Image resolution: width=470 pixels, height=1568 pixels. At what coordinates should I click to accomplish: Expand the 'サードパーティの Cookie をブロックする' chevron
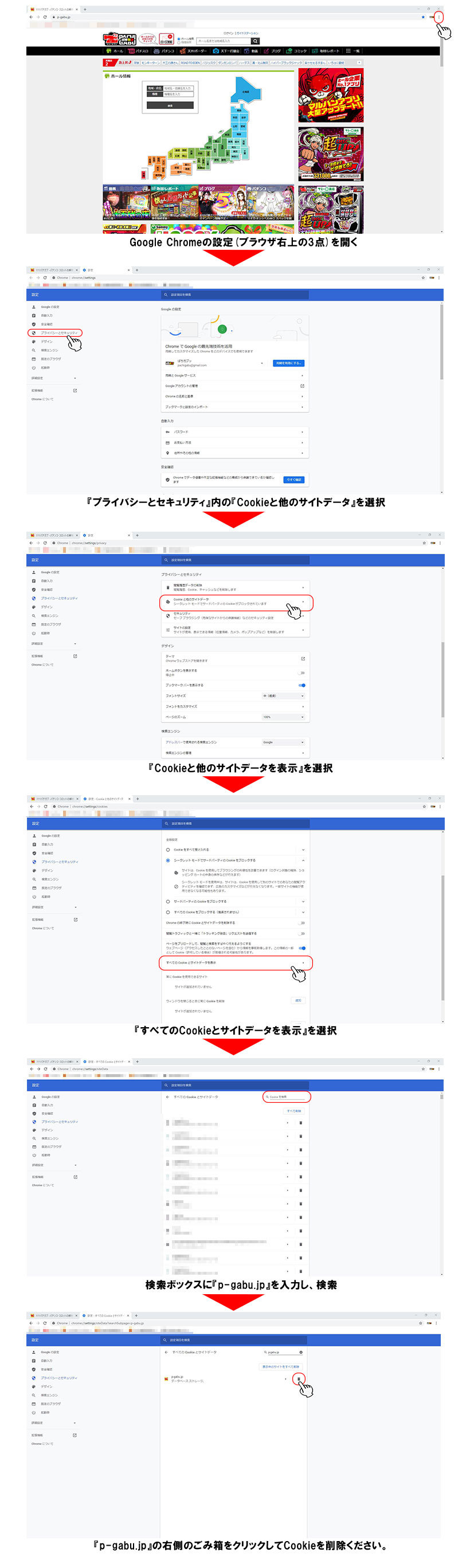(x=303, y=902)
